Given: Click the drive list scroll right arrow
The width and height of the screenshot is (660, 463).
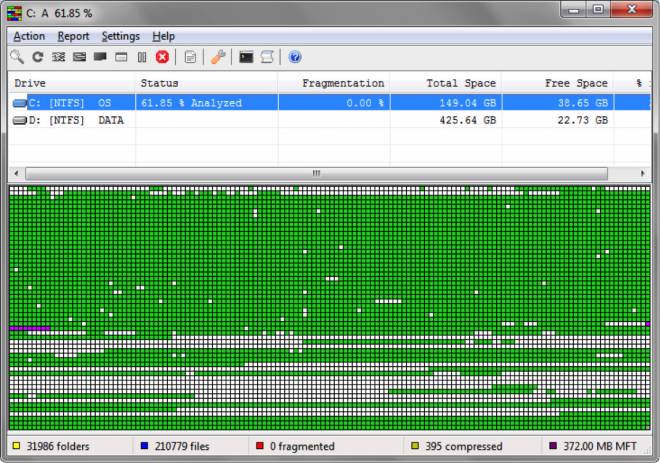Looking at the screenshot, I should (x=642, y=173).
